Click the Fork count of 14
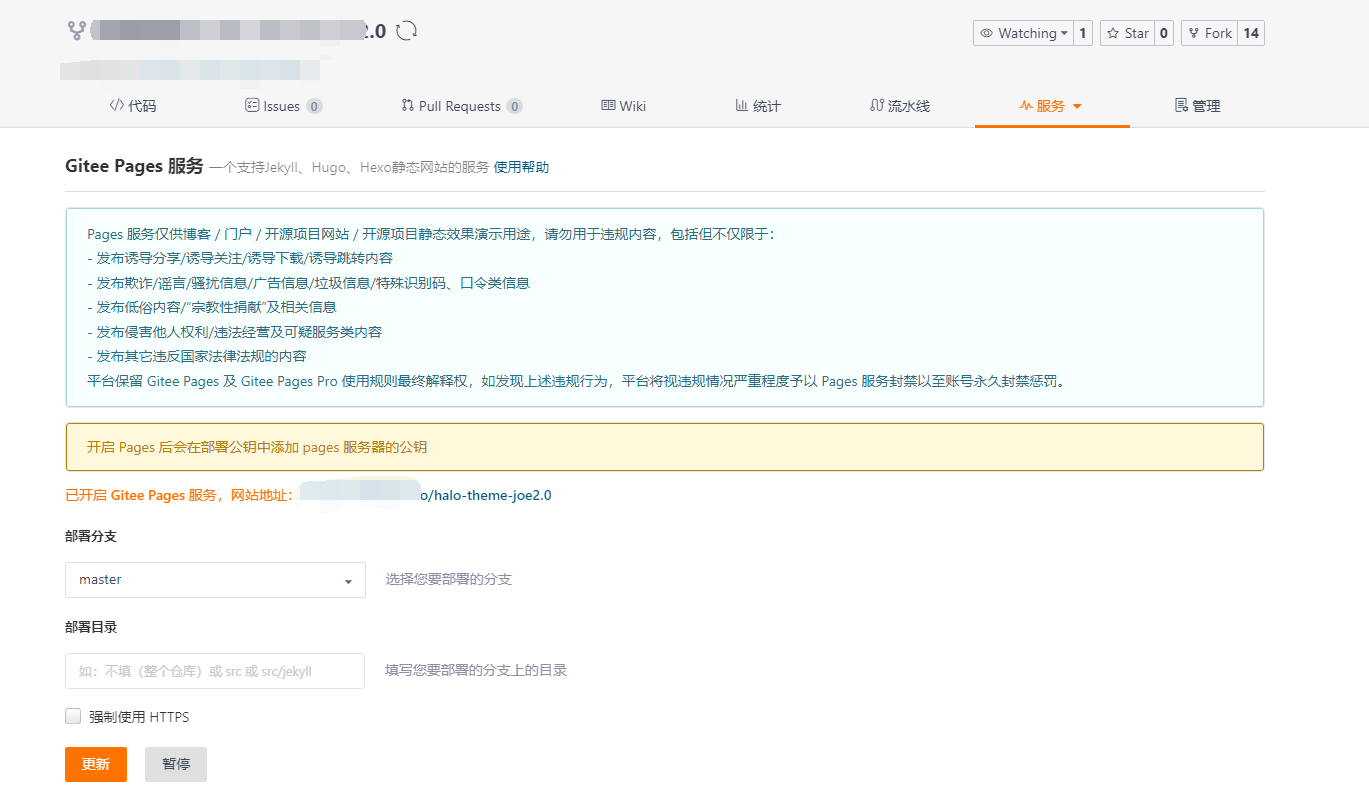 1251,33
